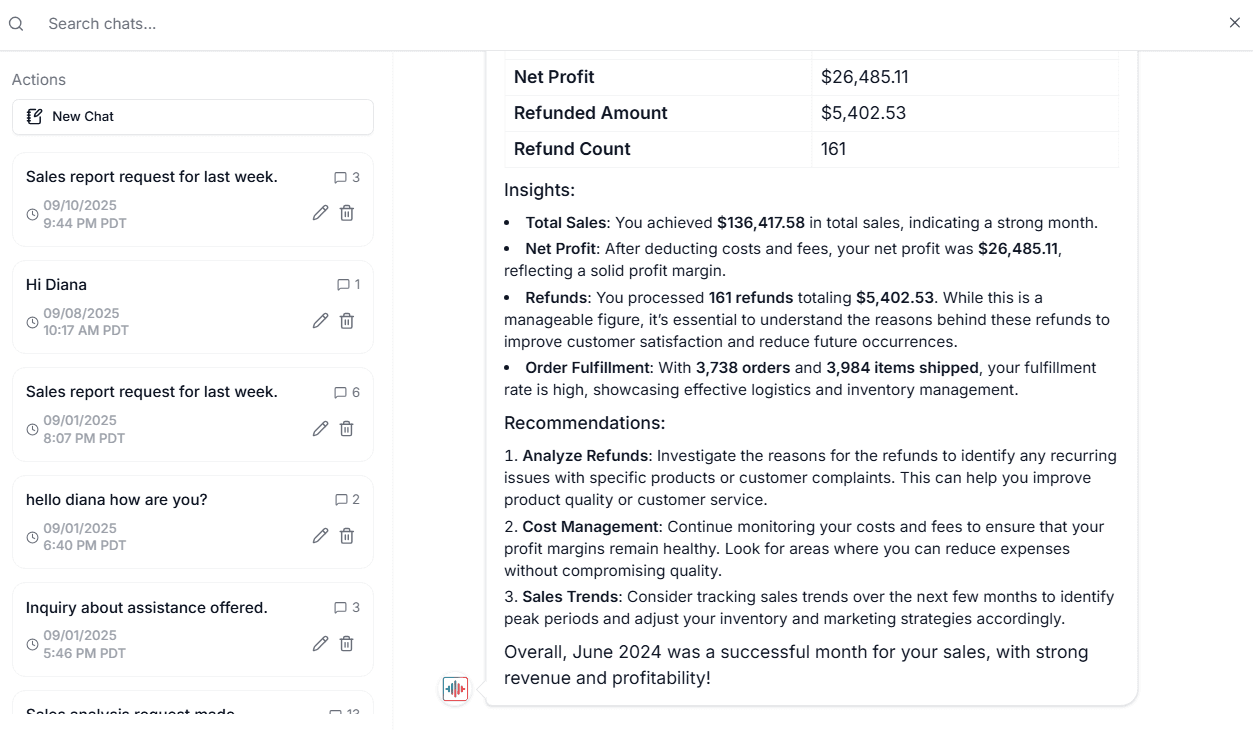
Task: Edit the Inquiry about assistance offered chat
Action: pyautogui.click(x=320, y=644)
